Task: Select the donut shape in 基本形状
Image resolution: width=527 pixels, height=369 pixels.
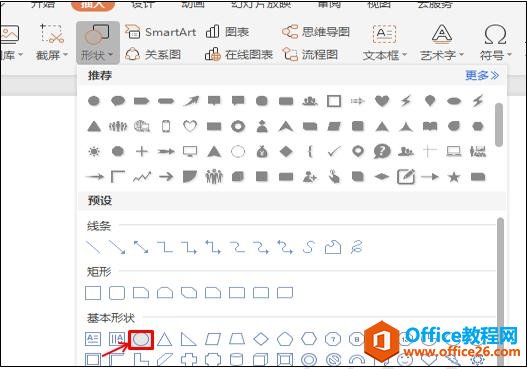Action: [x=309, y=359]
